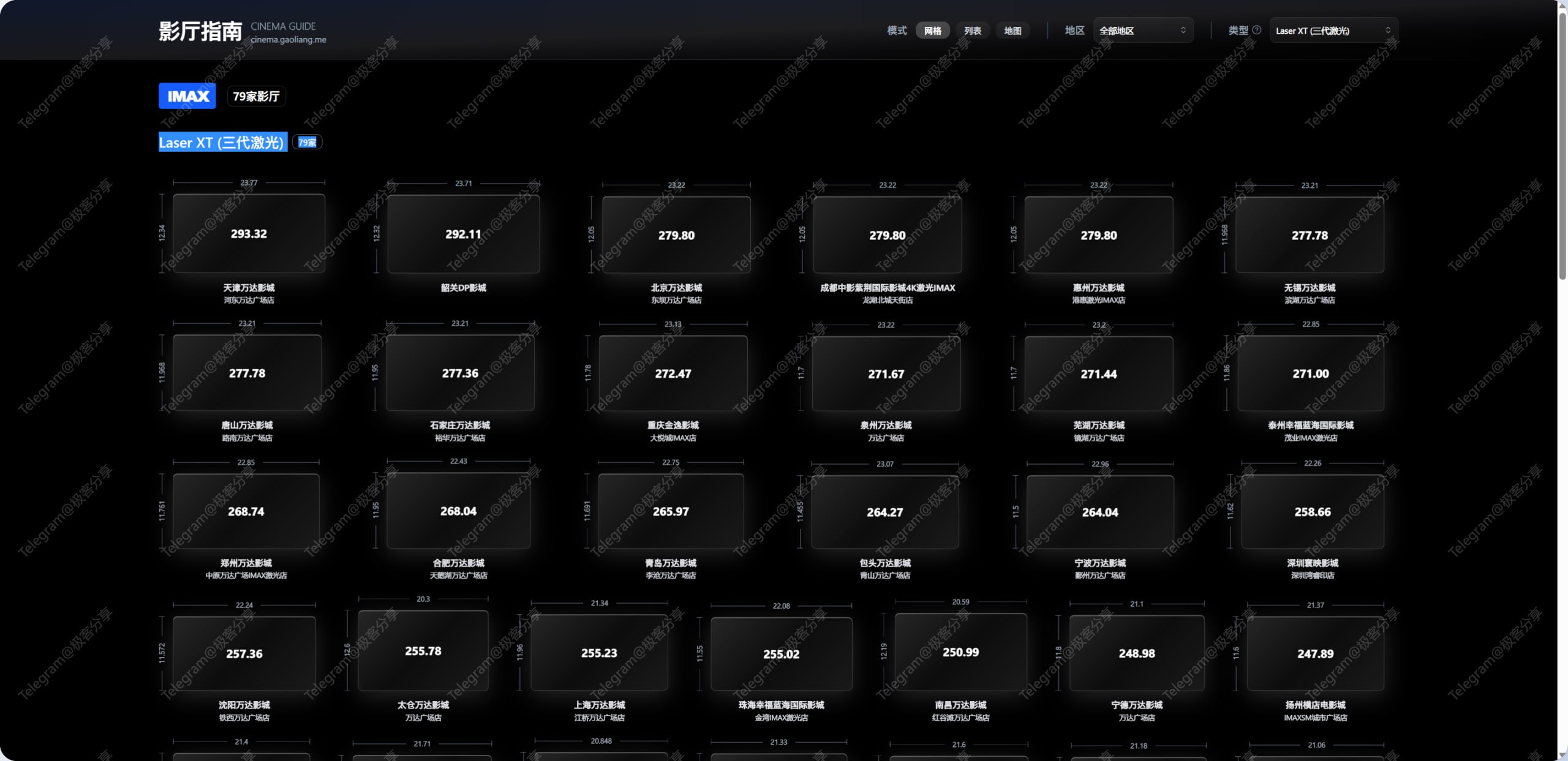Click the 类型 help question-mark icon
Image resolution: width=1568 pixels, height=761 pixels.
pos(1256,30)
